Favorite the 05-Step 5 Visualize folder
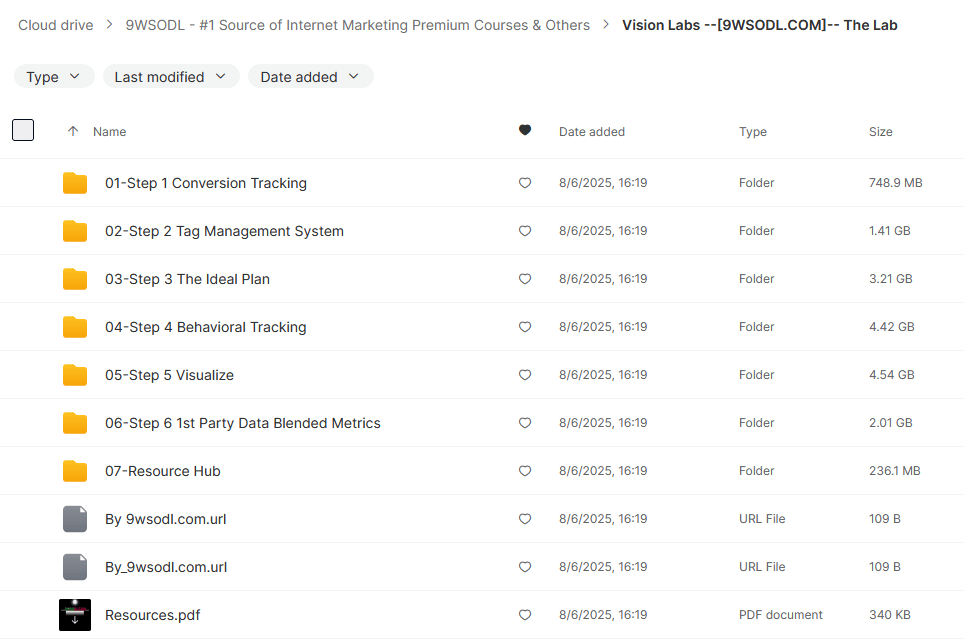This screenshot has height=639, width=964. (x=525, y=375)
